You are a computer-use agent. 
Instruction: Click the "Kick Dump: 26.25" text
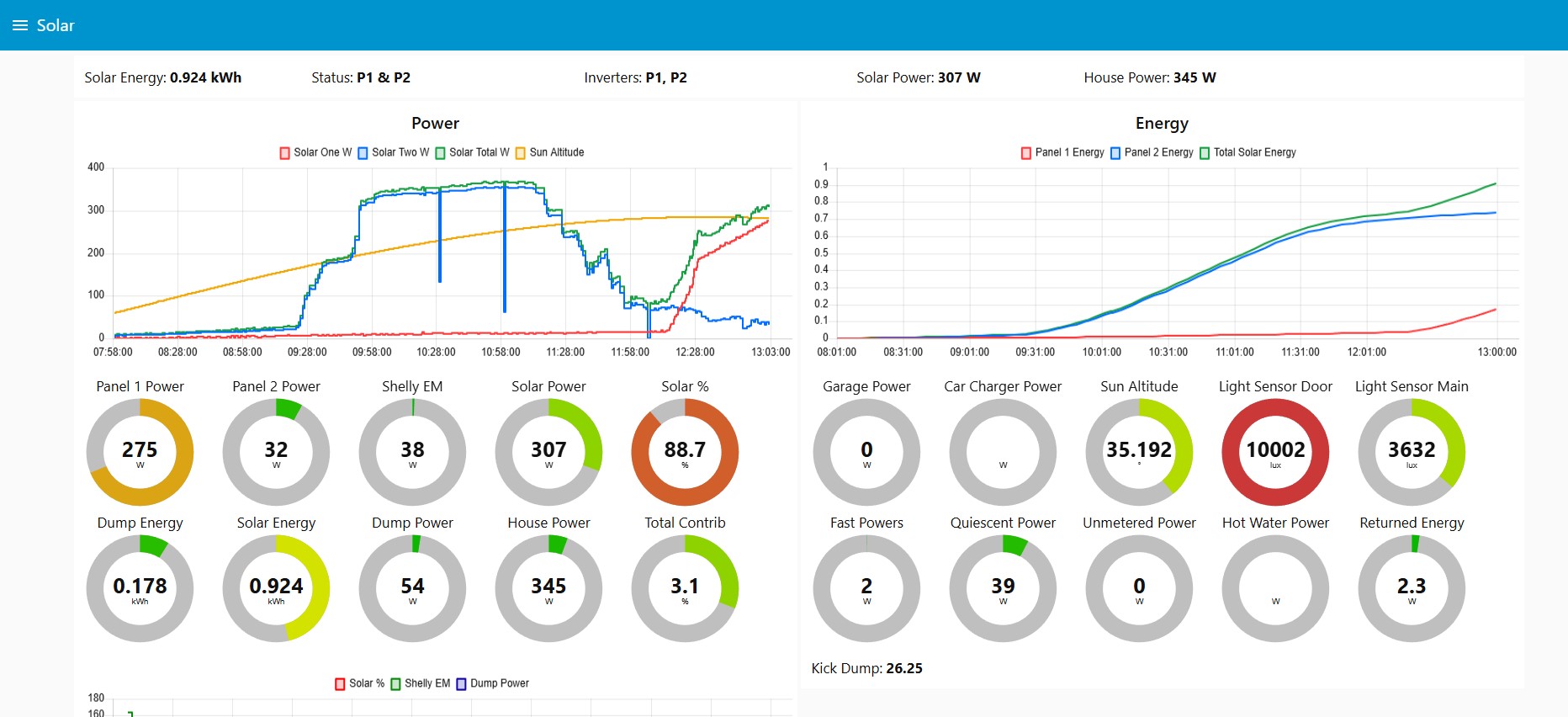tap(866, 668)
